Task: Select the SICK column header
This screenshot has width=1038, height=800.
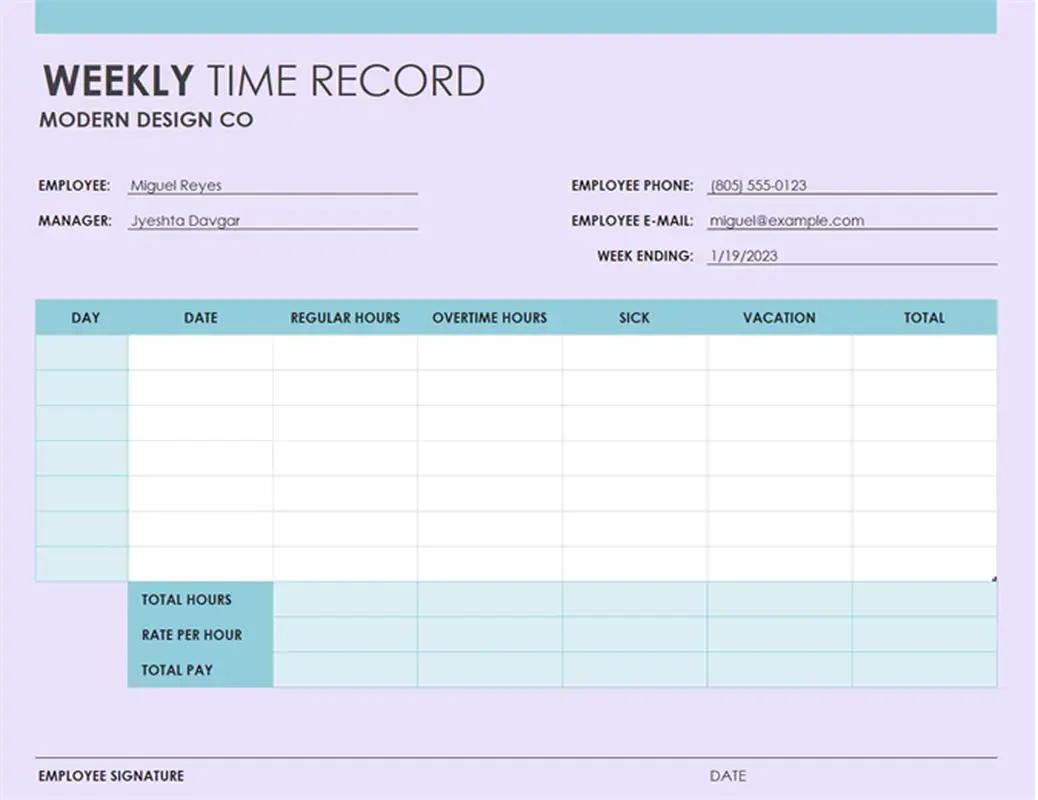Action: 634,317
